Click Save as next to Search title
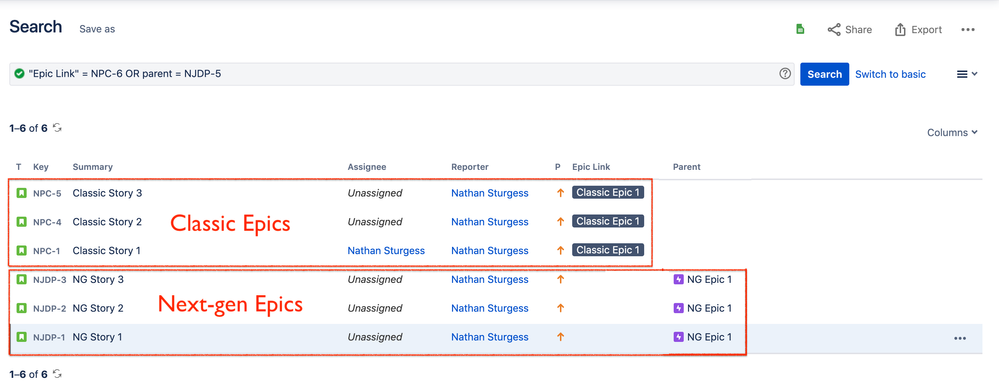 (97, 29)
